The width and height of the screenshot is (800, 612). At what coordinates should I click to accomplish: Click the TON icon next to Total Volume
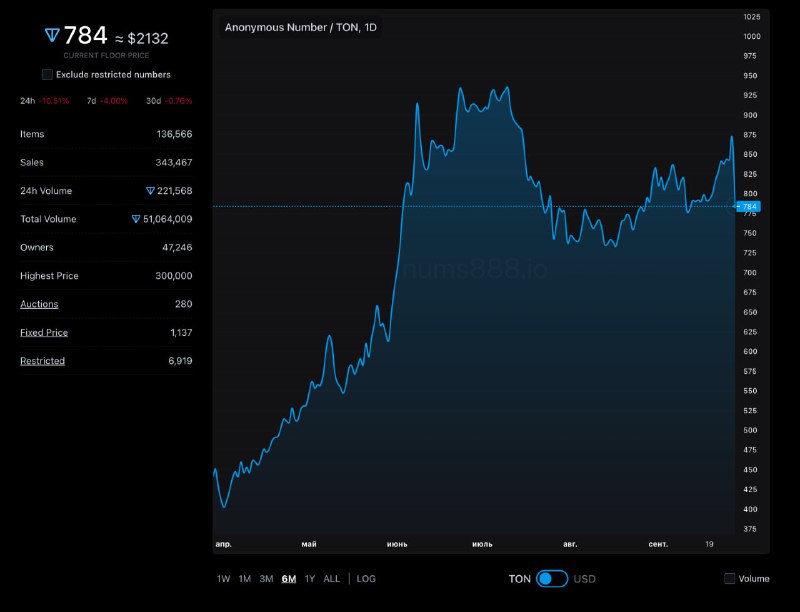point(137,219)
